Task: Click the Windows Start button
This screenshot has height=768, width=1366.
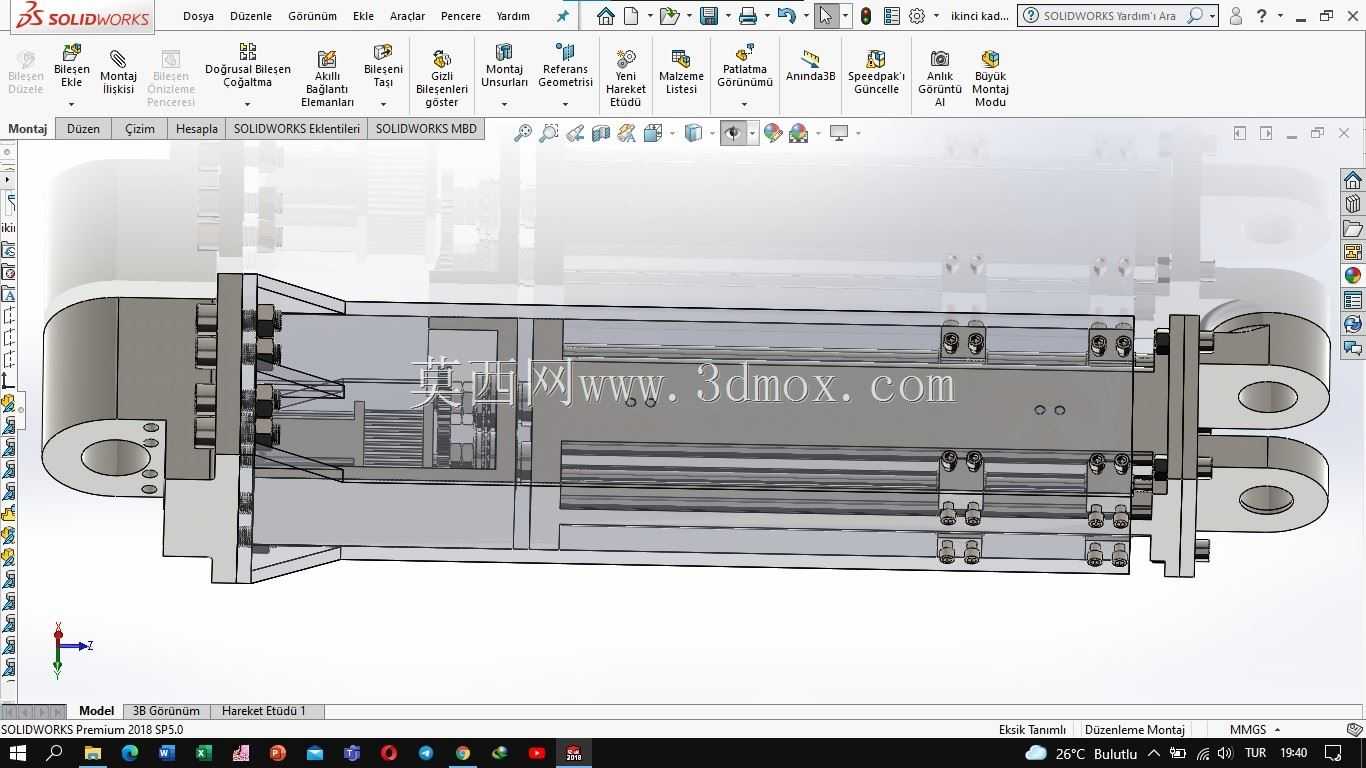Action: point(18,753)
